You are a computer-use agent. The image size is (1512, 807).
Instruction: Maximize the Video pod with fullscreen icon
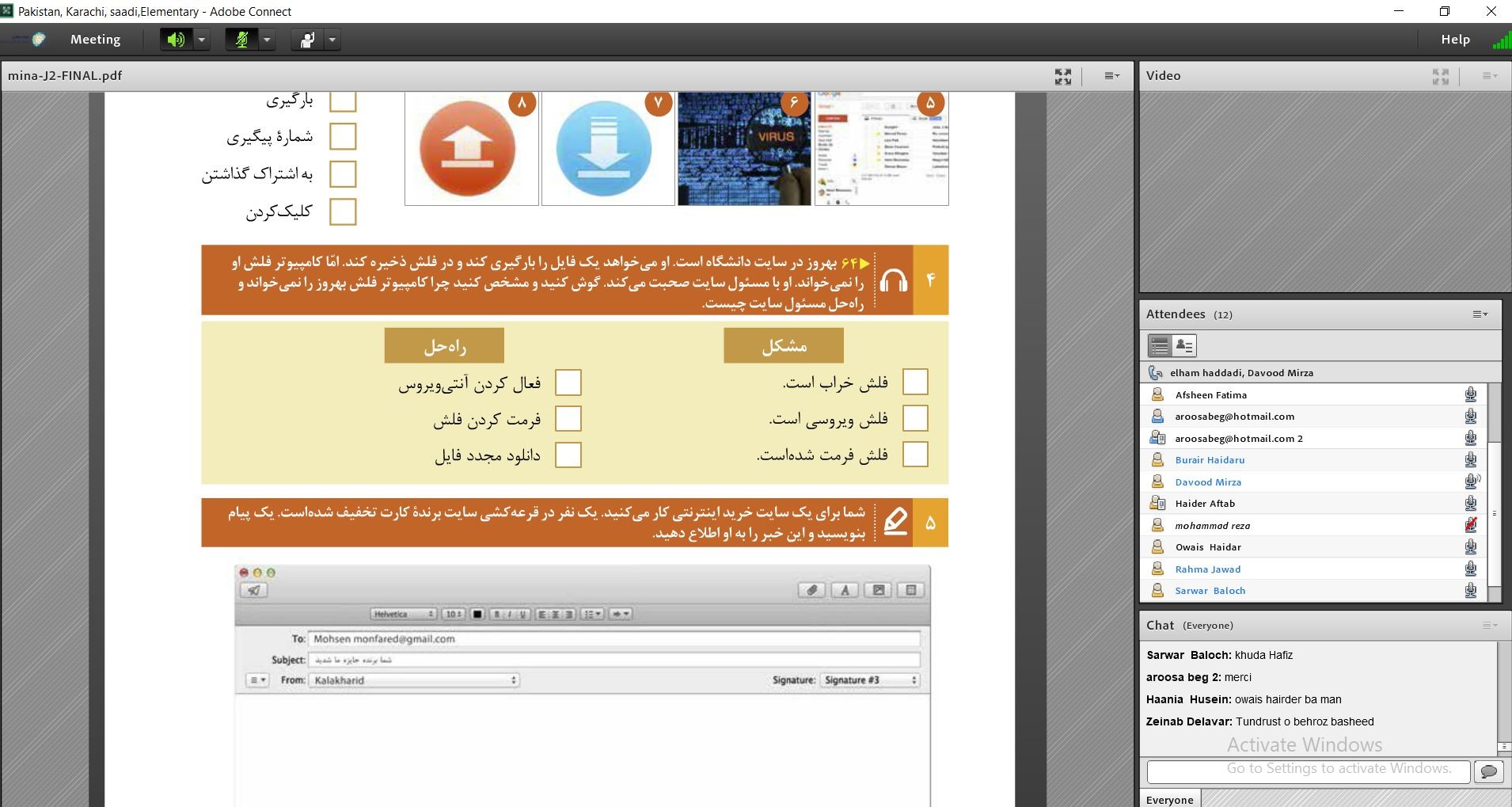pos(1440,76)
